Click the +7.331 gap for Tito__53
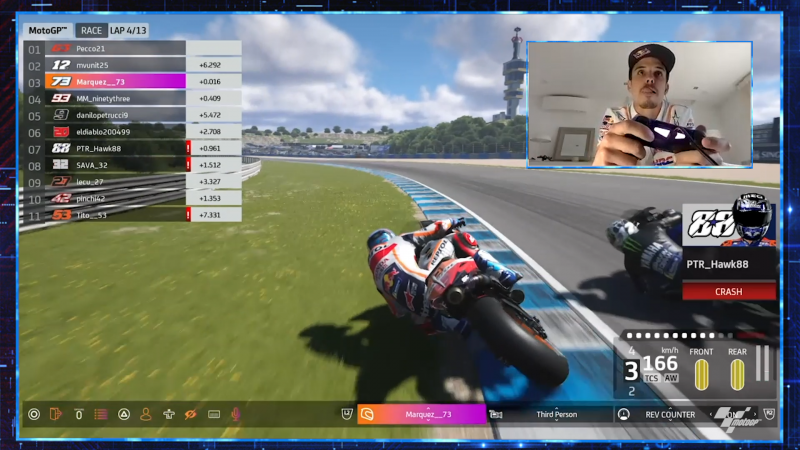Viewport: 800px width, 450px height. coord(210,215)
